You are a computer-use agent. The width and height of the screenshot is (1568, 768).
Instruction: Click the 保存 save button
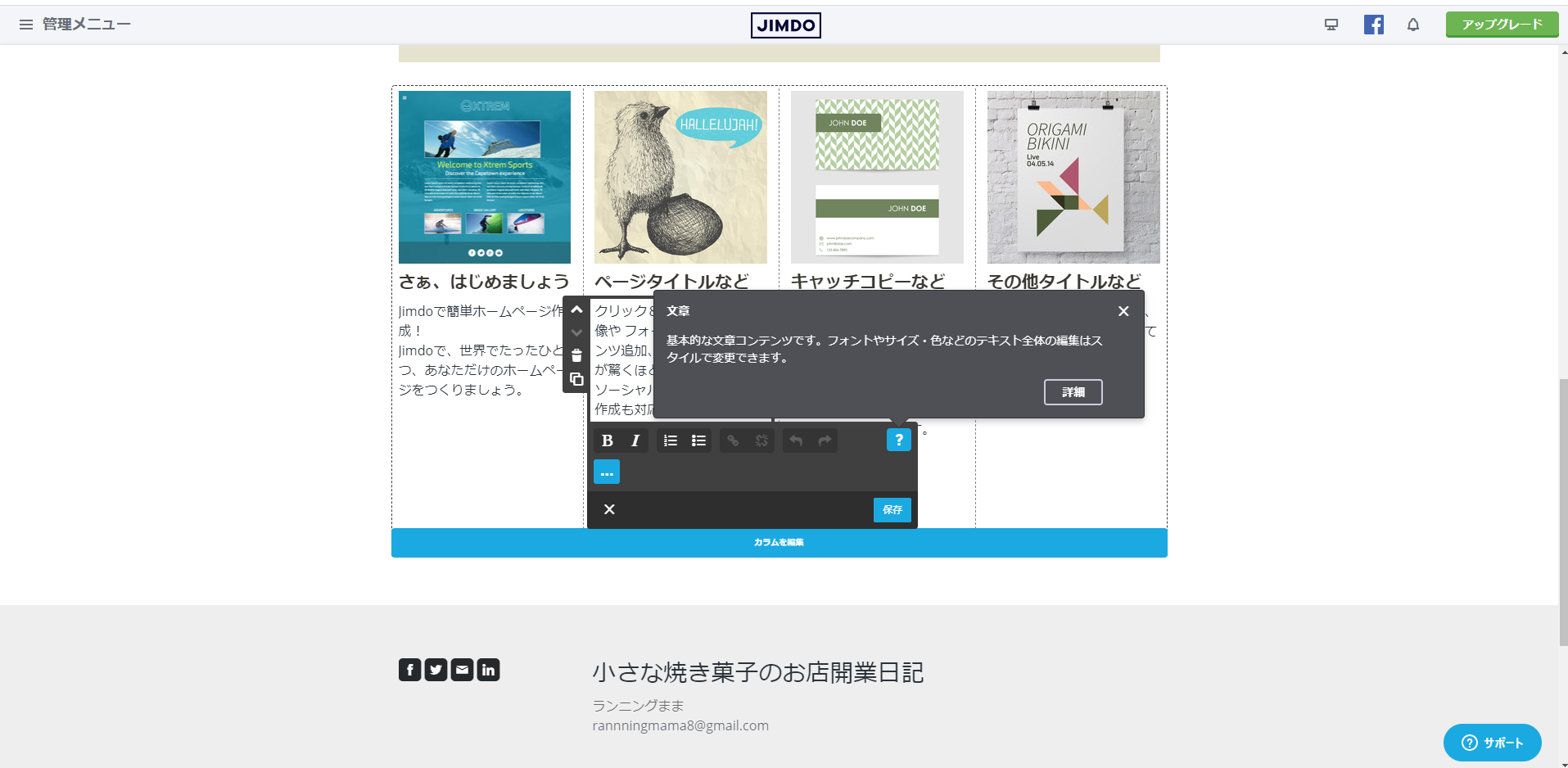coord(892,509)
